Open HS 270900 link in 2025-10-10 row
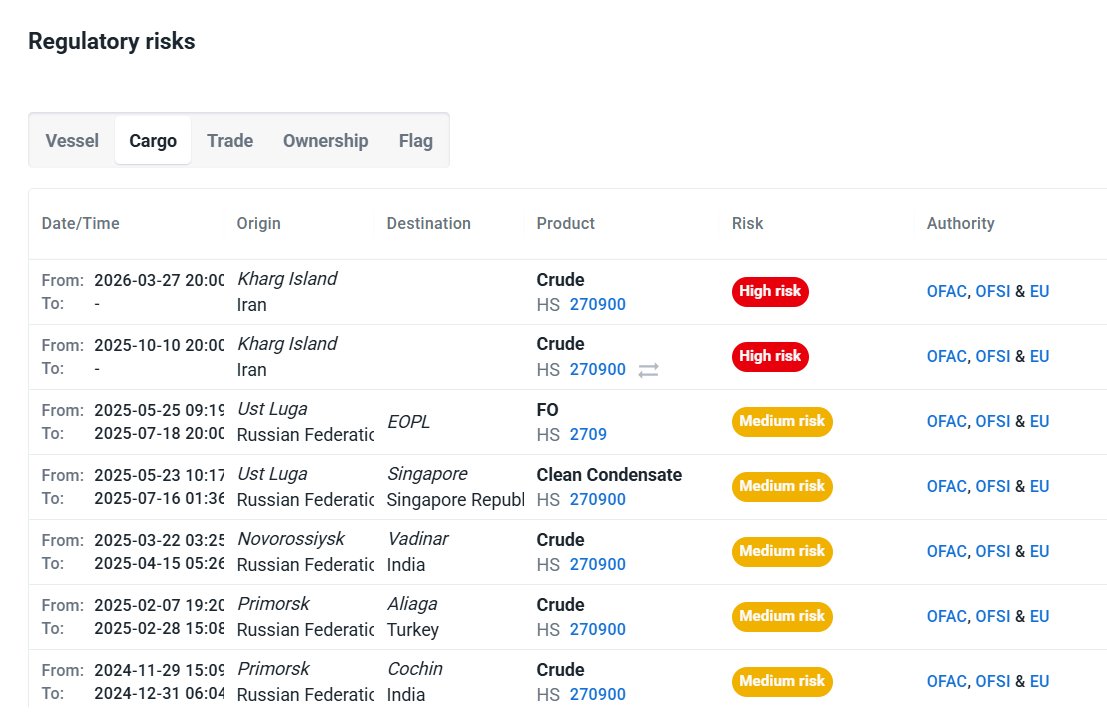The width and height of the screenshot is (1107, 727). tap(598, 369)
